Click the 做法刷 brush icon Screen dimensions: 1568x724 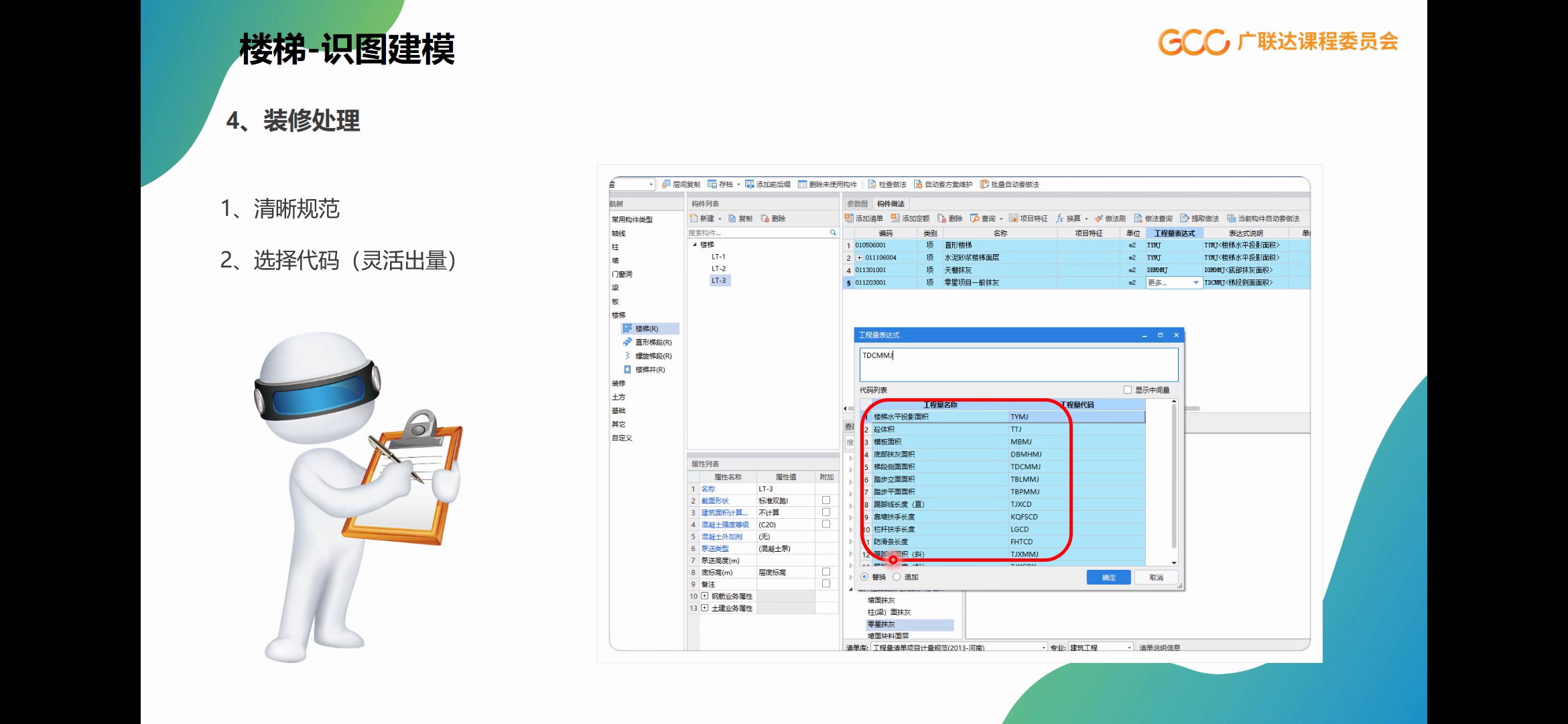pos(1099,219)
